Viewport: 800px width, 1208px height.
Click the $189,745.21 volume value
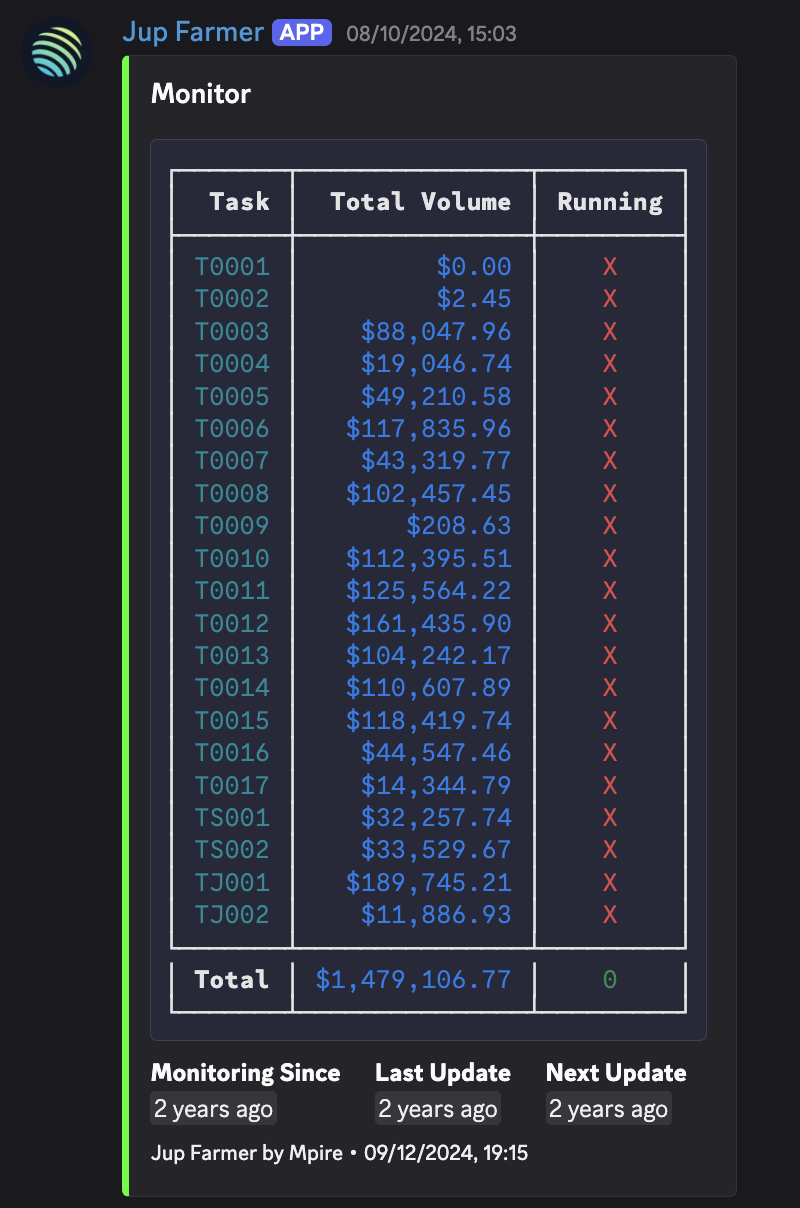click(x=429, y=882)
